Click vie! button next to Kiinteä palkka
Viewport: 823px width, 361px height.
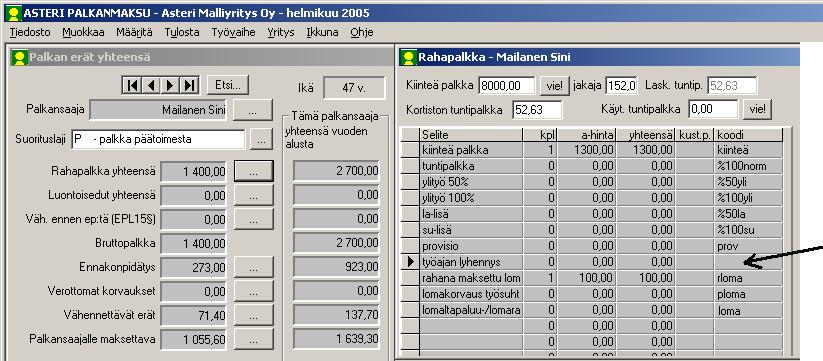555,86
